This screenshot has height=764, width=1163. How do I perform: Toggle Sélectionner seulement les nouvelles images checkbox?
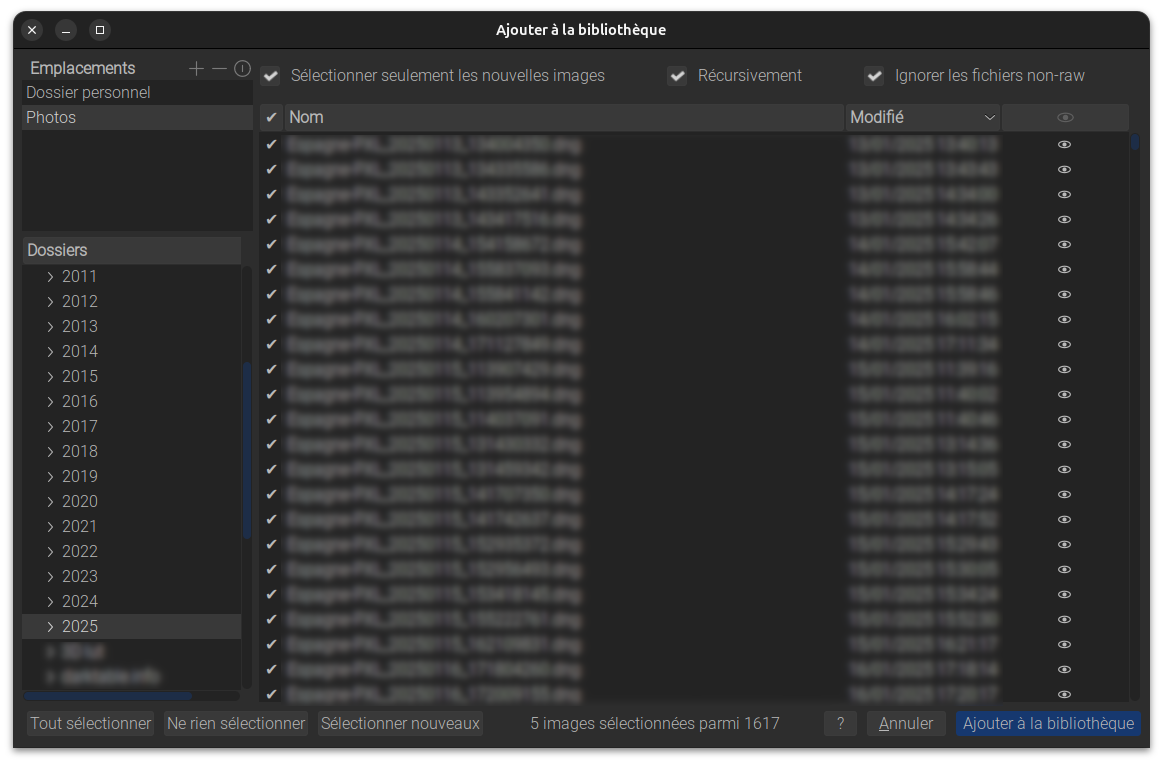coord(270,76)
